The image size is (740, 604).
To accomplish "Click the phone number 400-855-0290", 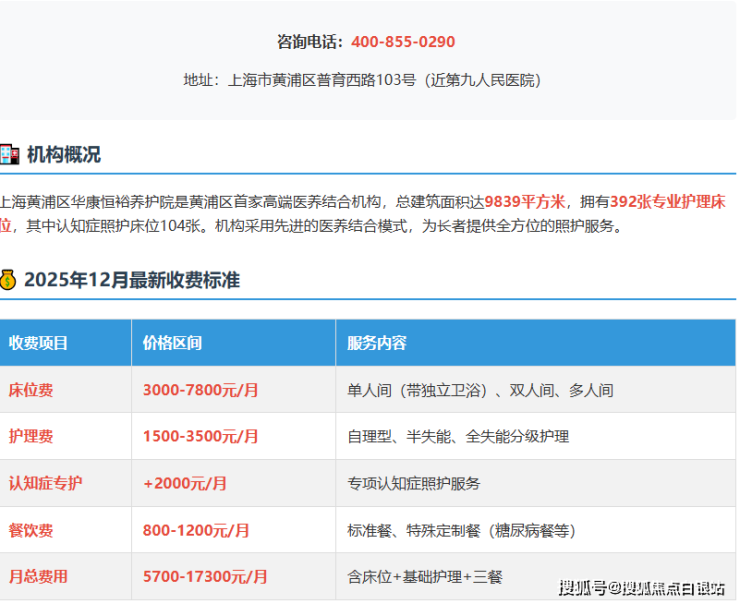I will pos(403,42).
